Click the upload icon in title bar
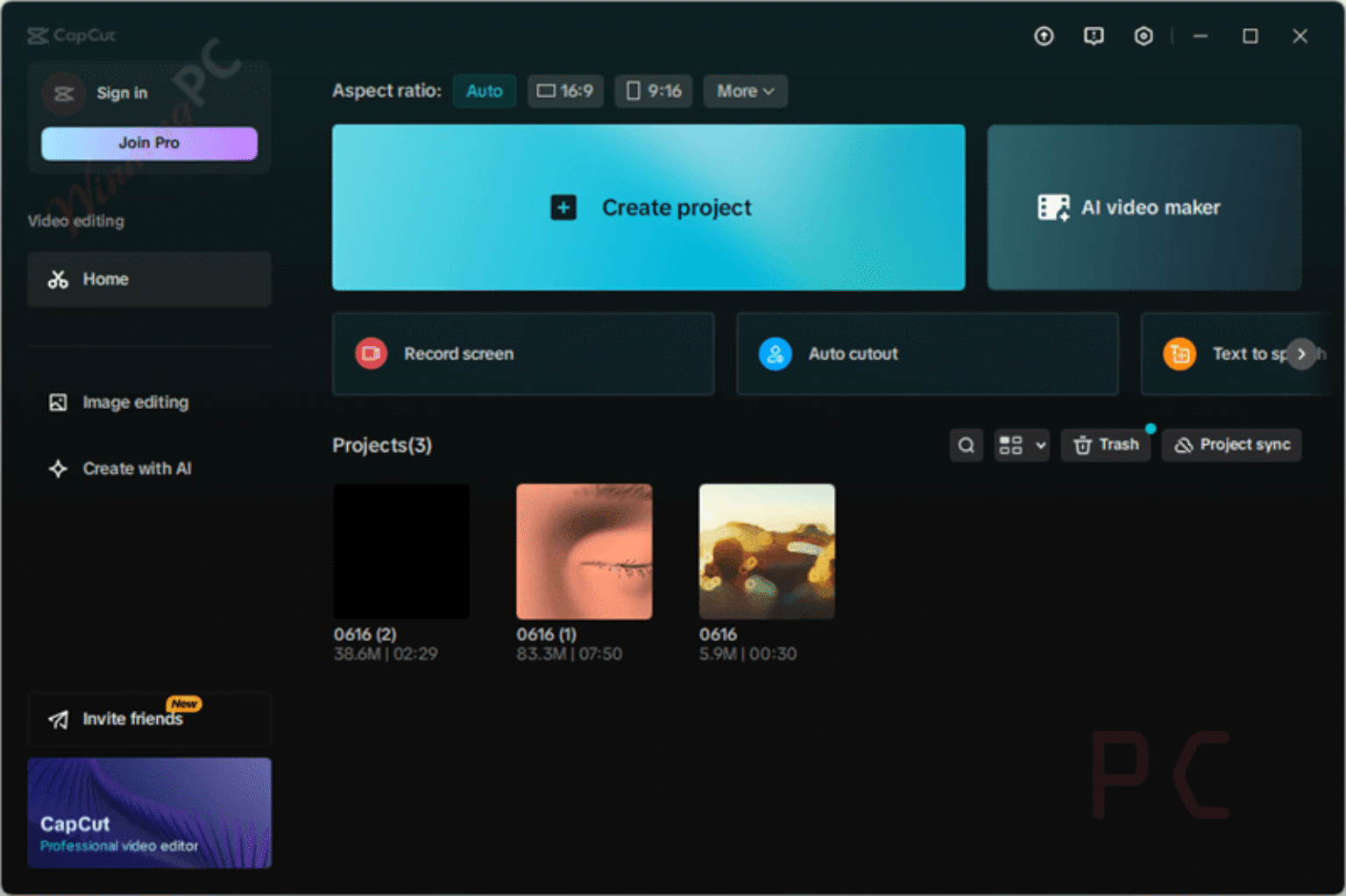The width and height of the screenshot is (1346, 896). pos(1044,36)
